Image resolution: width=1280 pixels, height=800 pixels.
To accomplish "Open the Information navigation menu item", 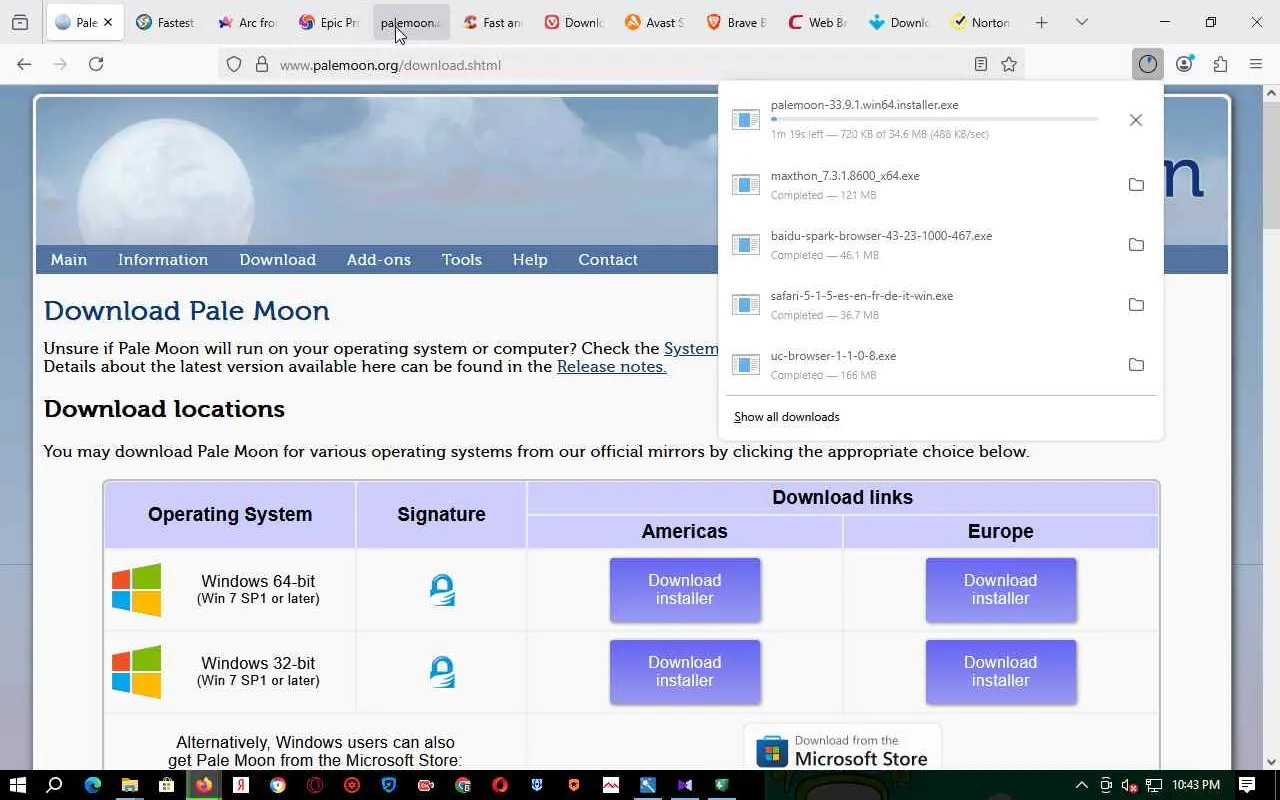I will pos(163,259).
